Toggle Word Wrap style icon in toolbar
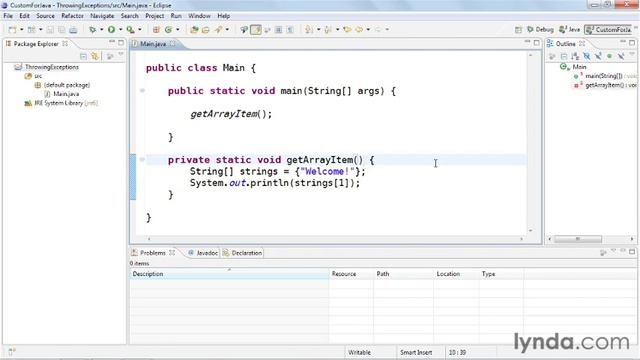 pos(267,30)
